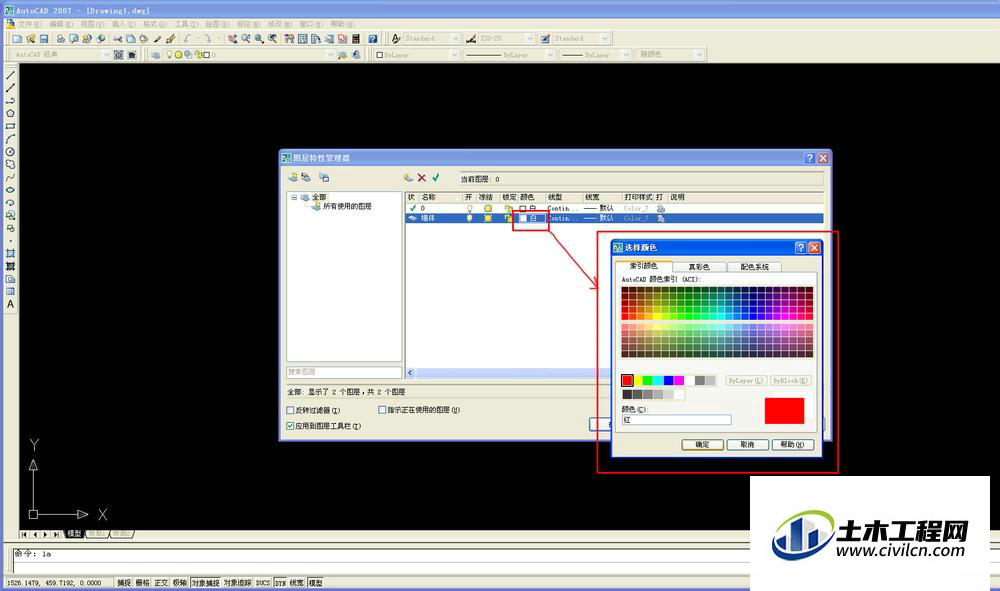This screenshot has height=591, width=1000.
Task: Click the Match Properties brush icon
Action: click(x=158, y=39)
